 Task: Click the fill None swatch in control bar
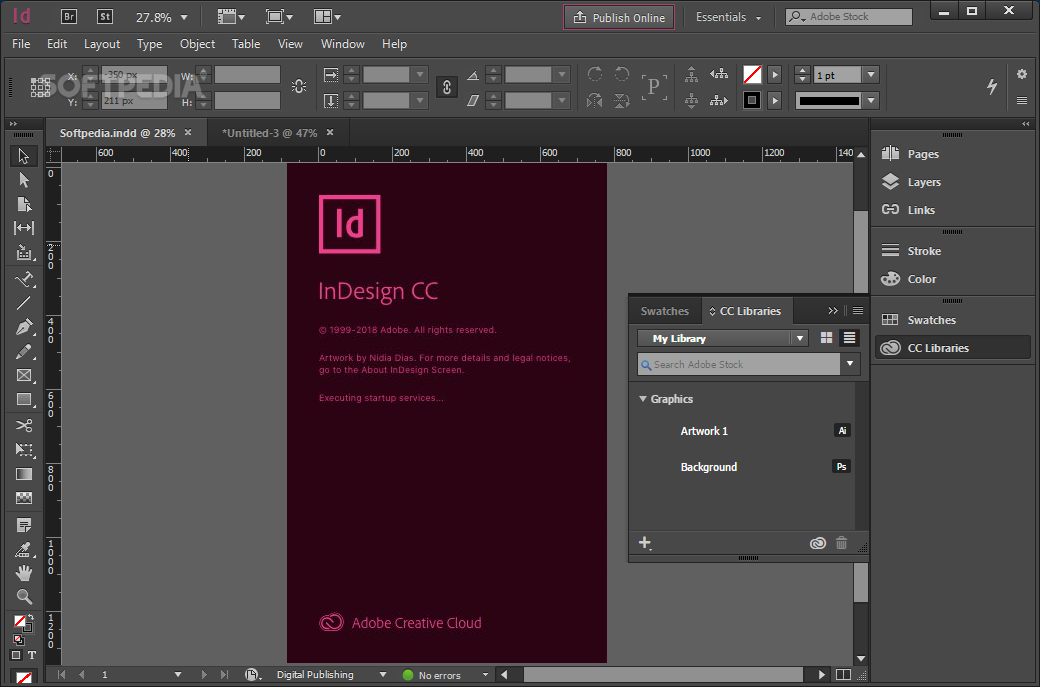[x=752, y=74]
